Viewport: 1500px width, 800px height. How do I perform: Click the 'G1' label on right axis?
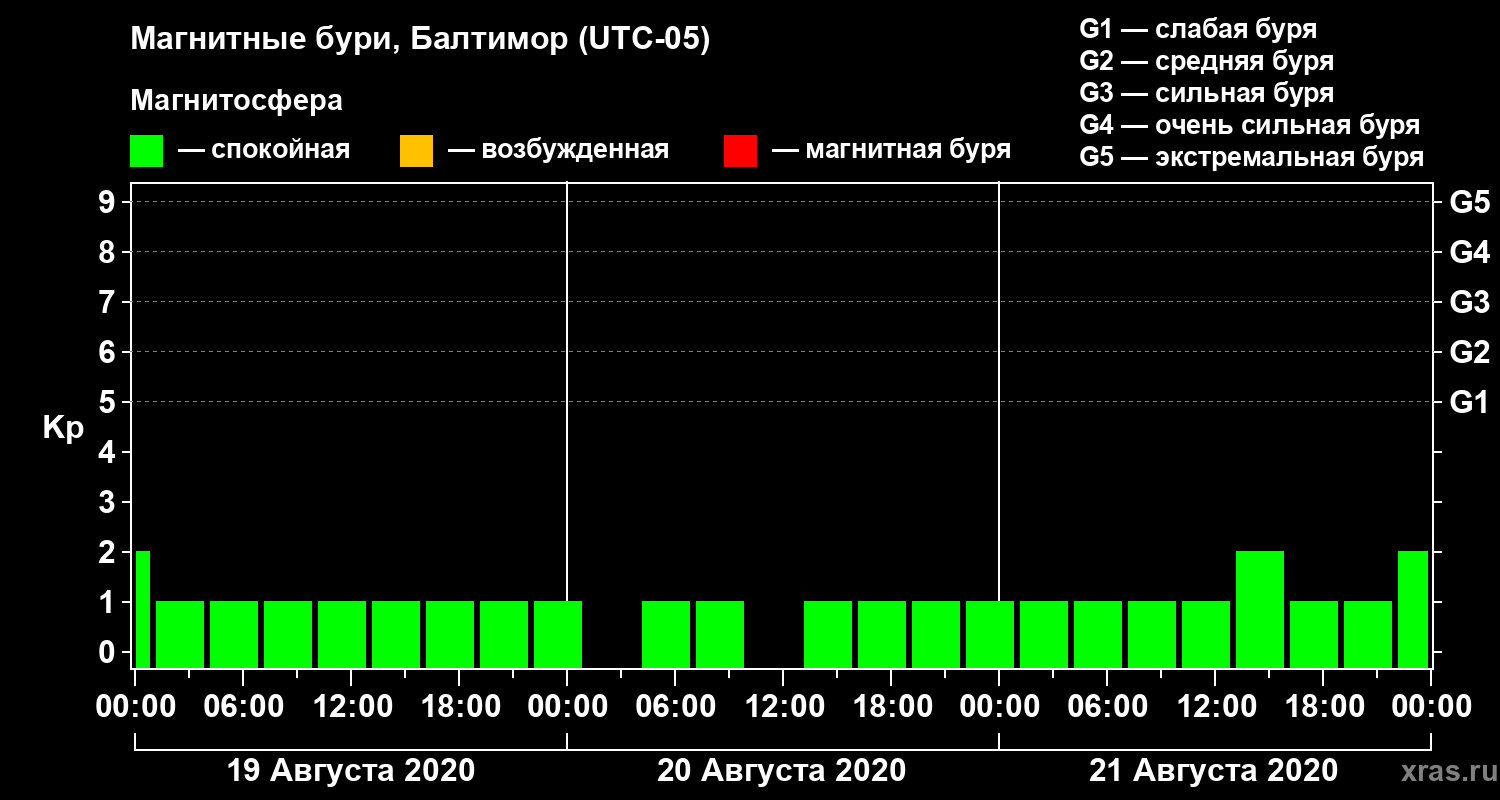point(1470,403)
